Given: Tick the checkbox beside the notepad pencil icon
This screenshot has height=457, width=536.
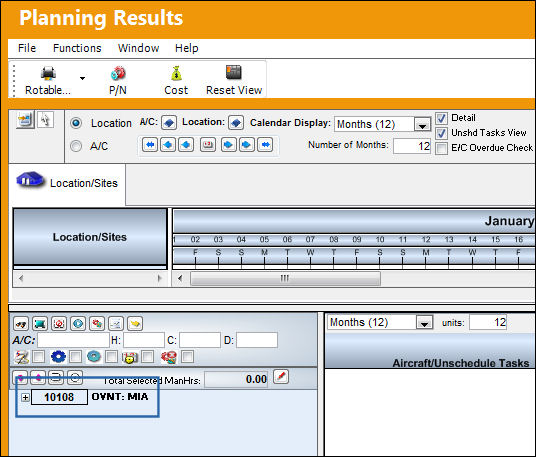Looking at the screenshot, I should coord(39,357).
